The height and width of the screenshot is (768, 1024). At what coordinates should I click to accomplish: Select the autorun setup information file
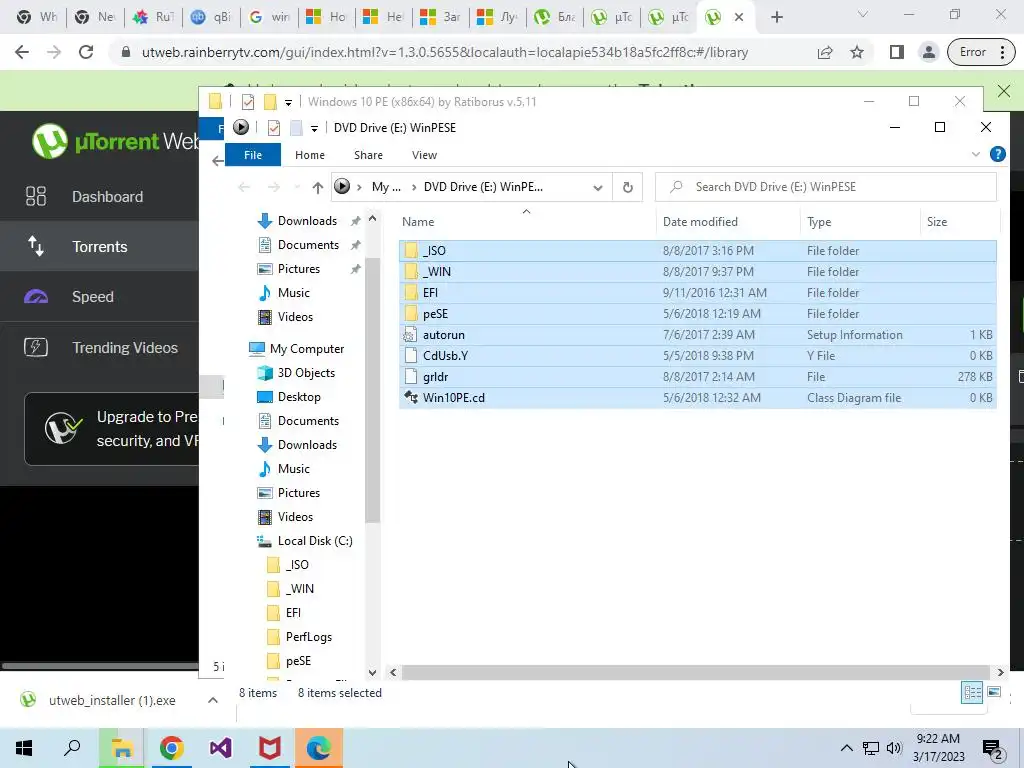[697, 334]
